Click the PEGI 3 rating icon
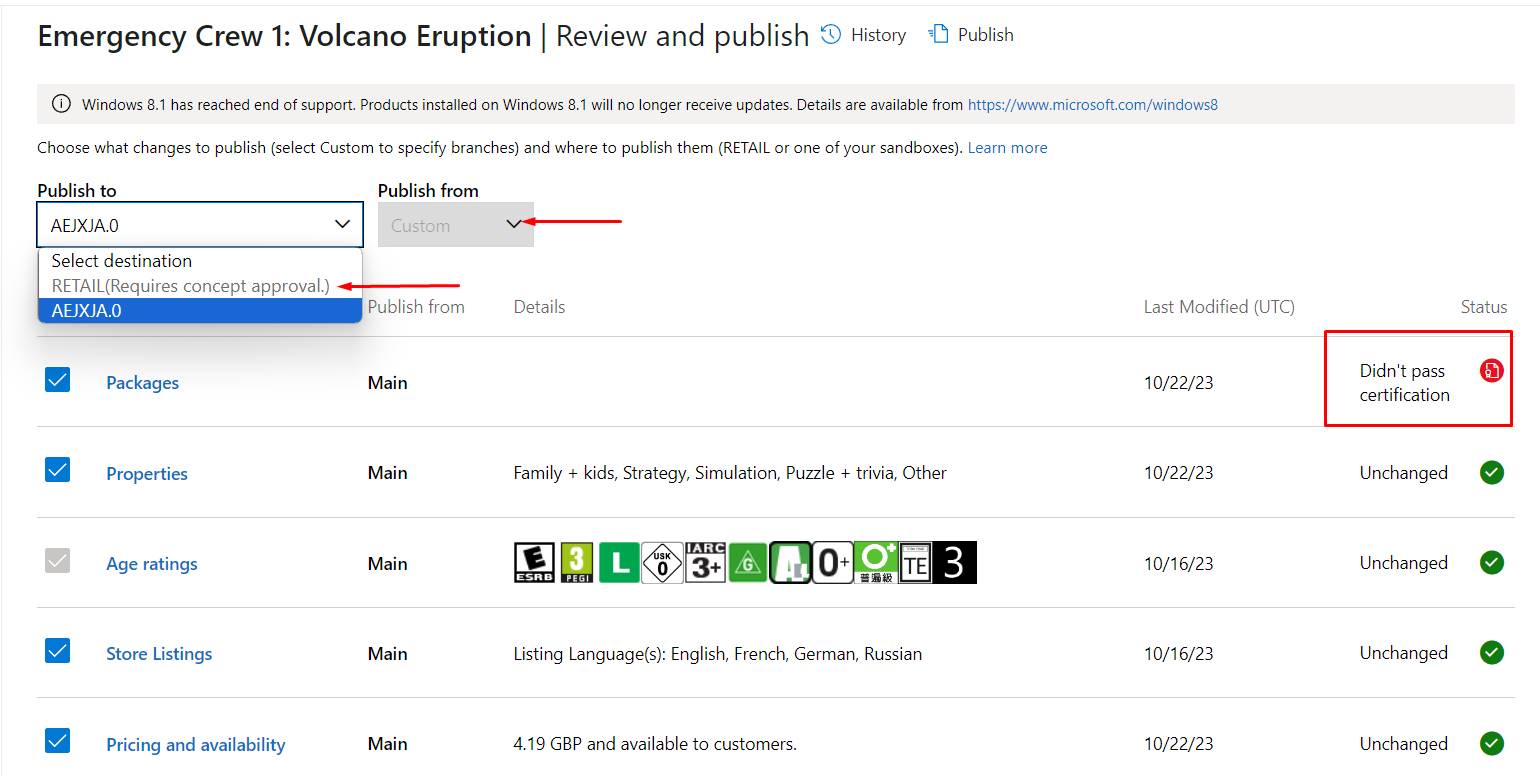The image size is (1540, 776). [577, 563]
